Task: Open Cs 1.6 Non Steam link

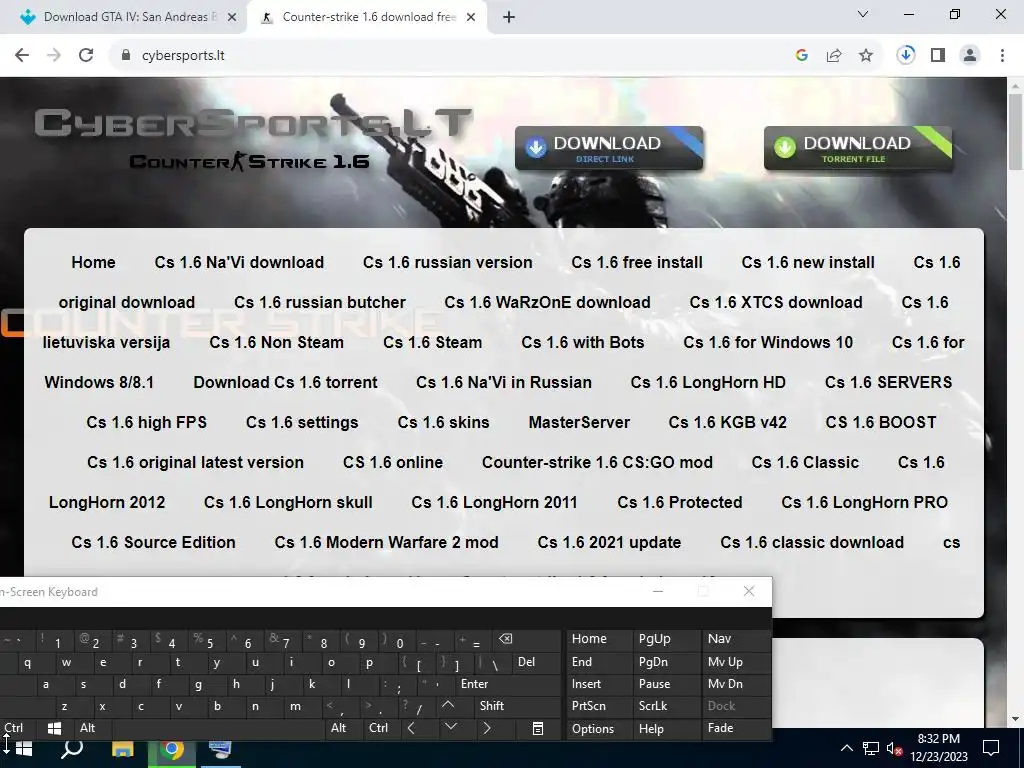Action: pyautogui.click(x=276, y=342)
